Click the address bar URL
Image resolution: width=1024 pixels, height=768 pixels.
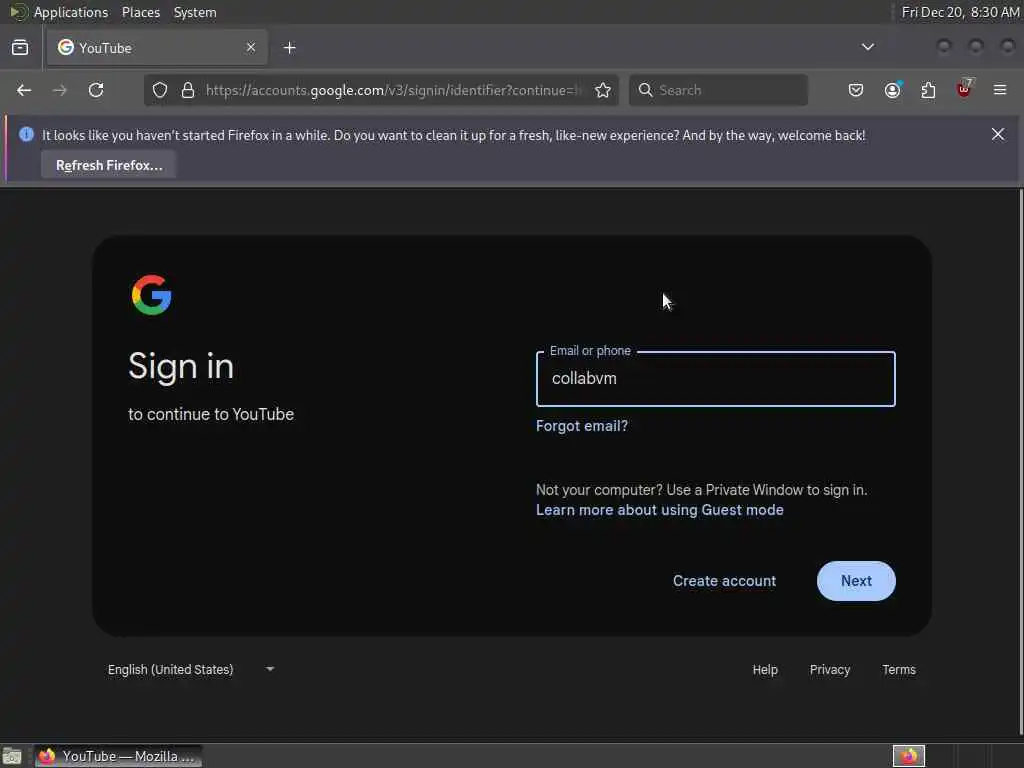(x=393, y=90)
